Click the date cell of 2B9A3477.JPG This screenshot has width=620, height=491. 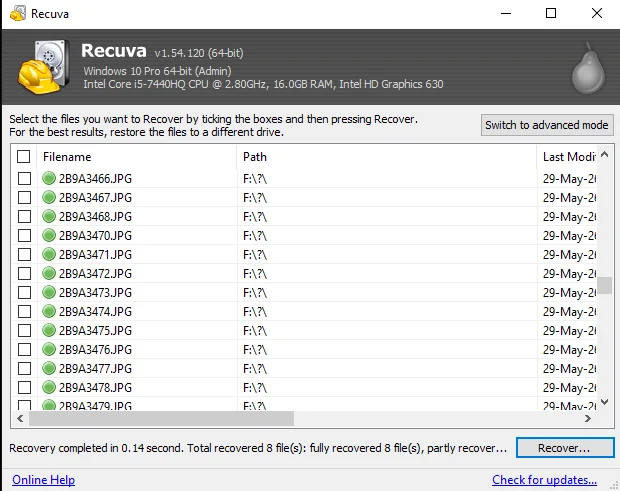pos(569,368)
